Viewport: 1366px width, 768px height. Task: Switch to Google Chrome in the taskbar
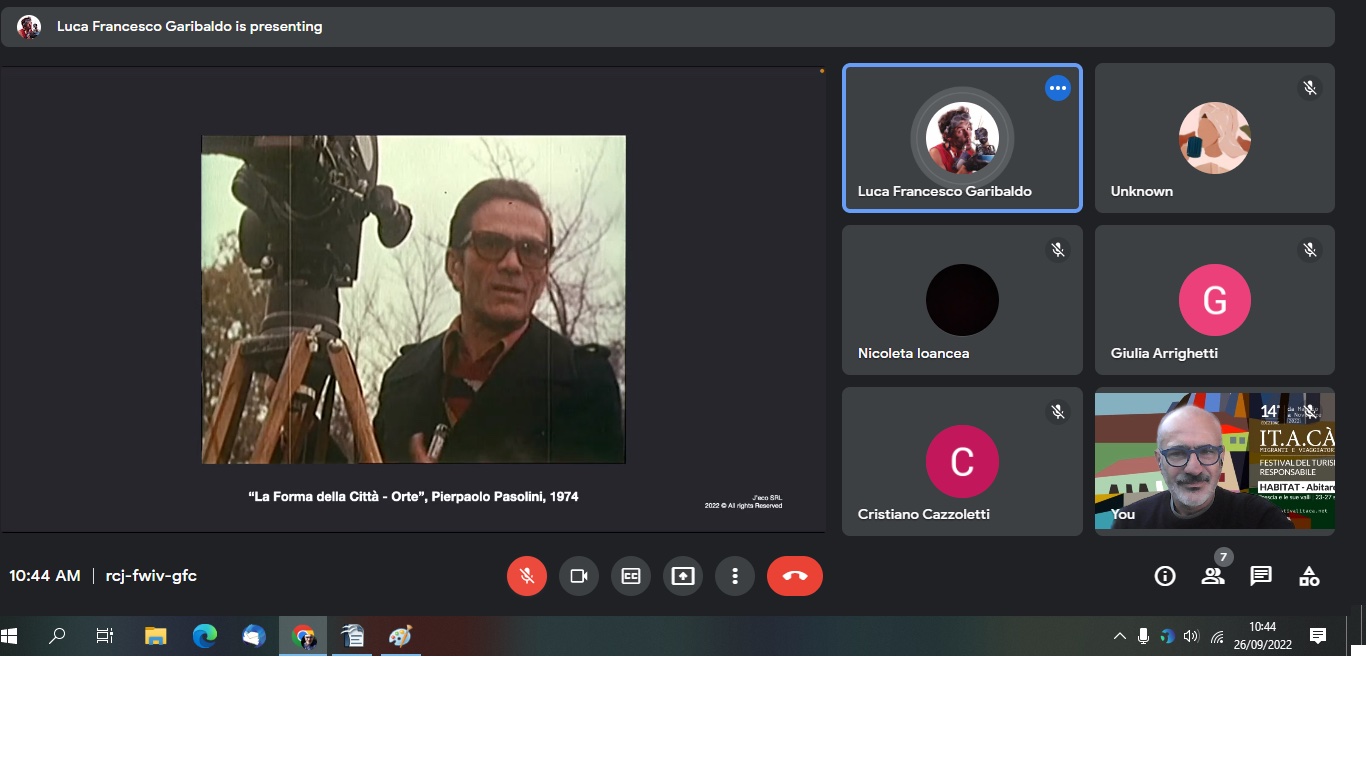coord(303,636)
